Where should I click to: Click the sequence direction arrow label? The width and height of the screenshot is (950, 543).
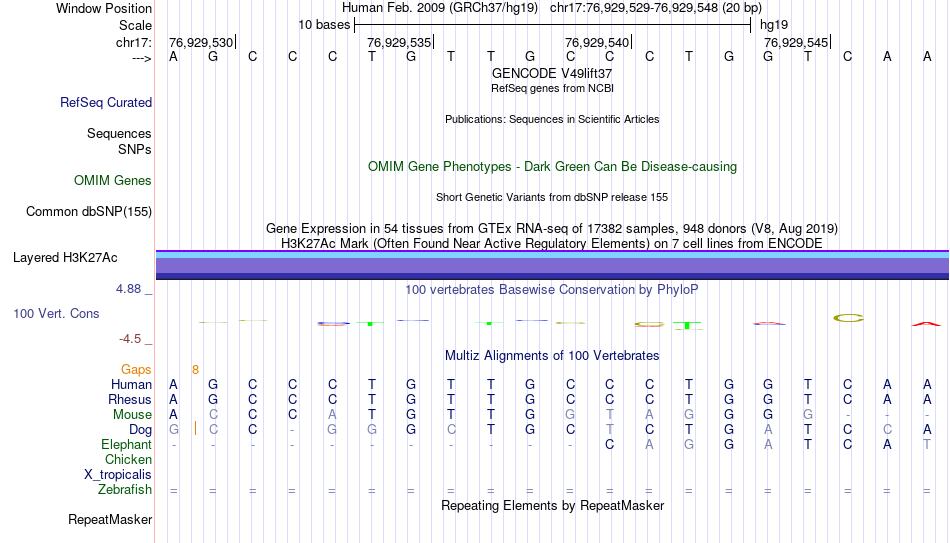coord(141,58)
